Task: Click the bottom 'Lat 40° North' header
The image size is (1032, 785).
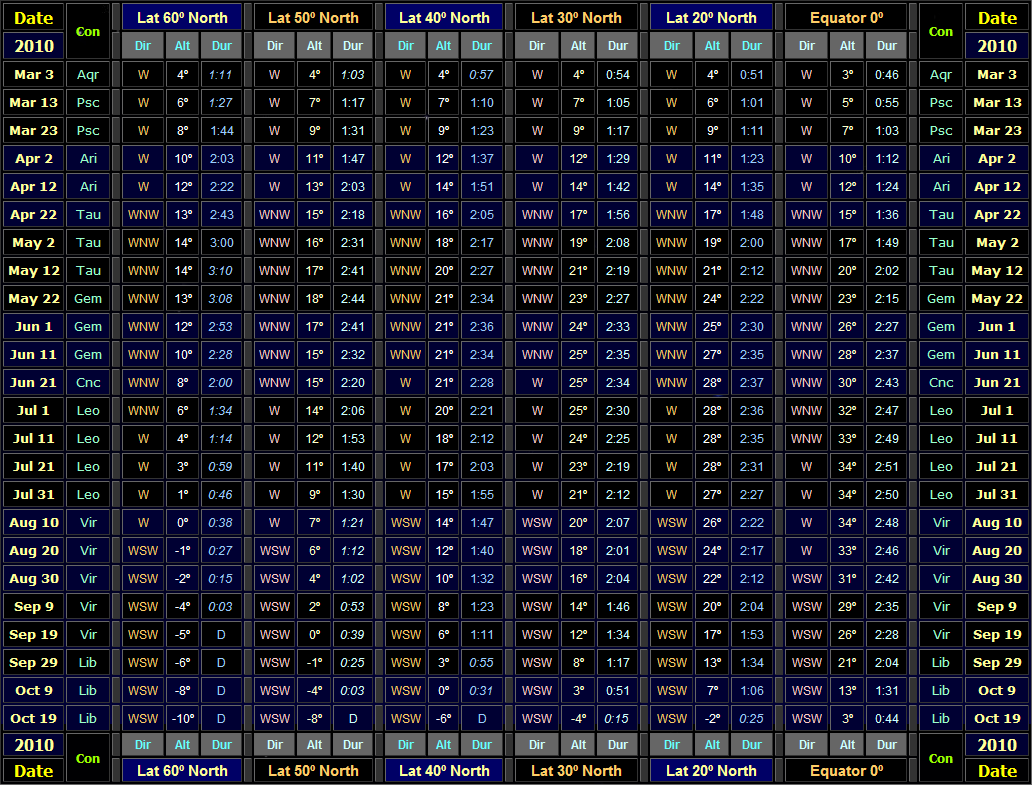Action: click(444, 770)
